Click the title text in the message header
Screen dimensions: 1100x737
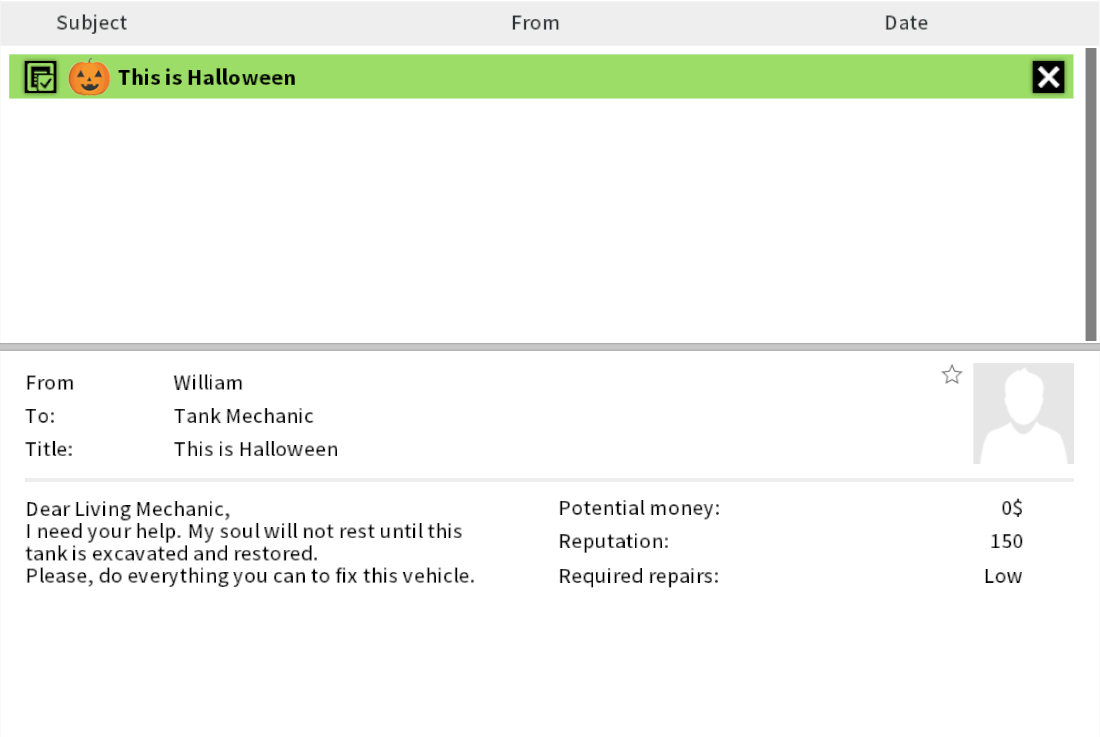(x=256, y=449)
